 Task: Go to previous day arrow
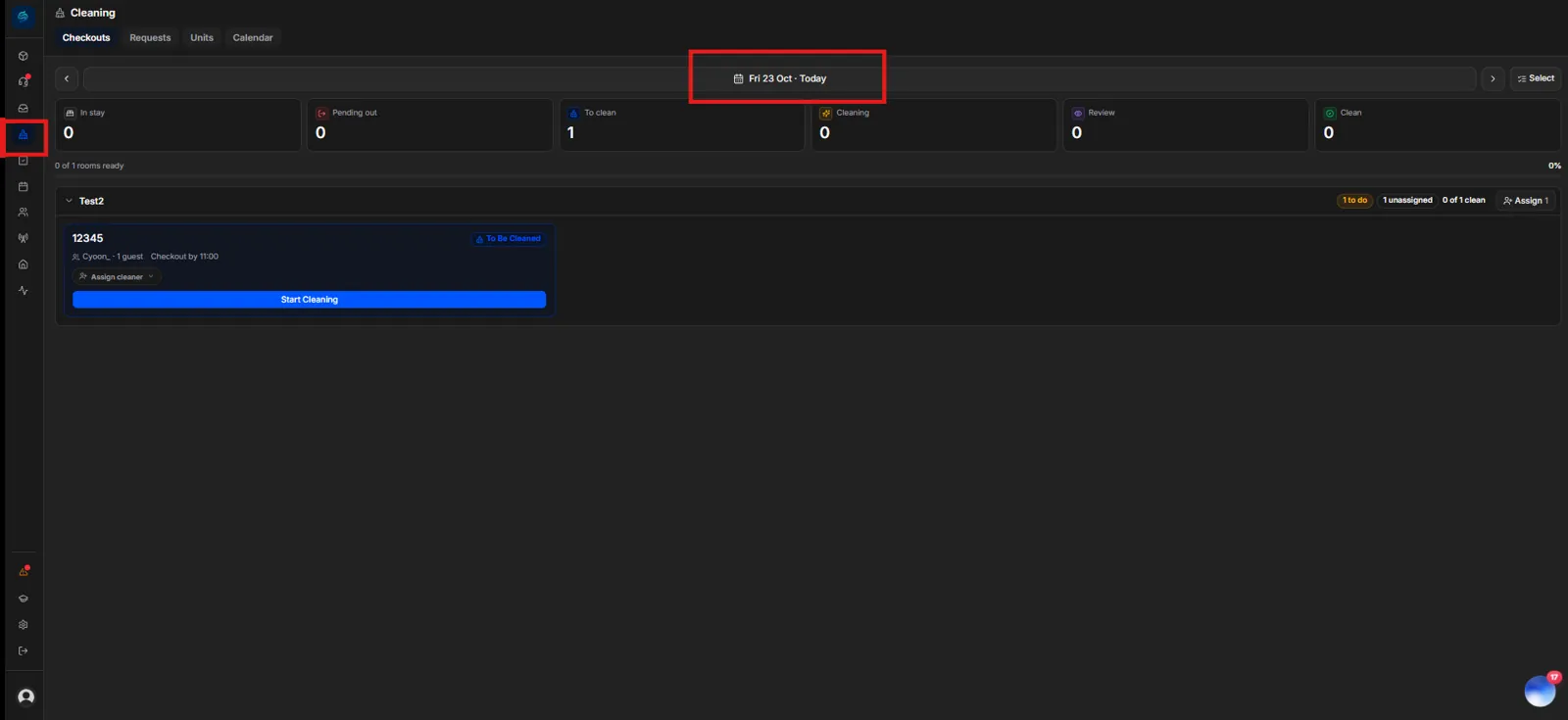(67, 78)
